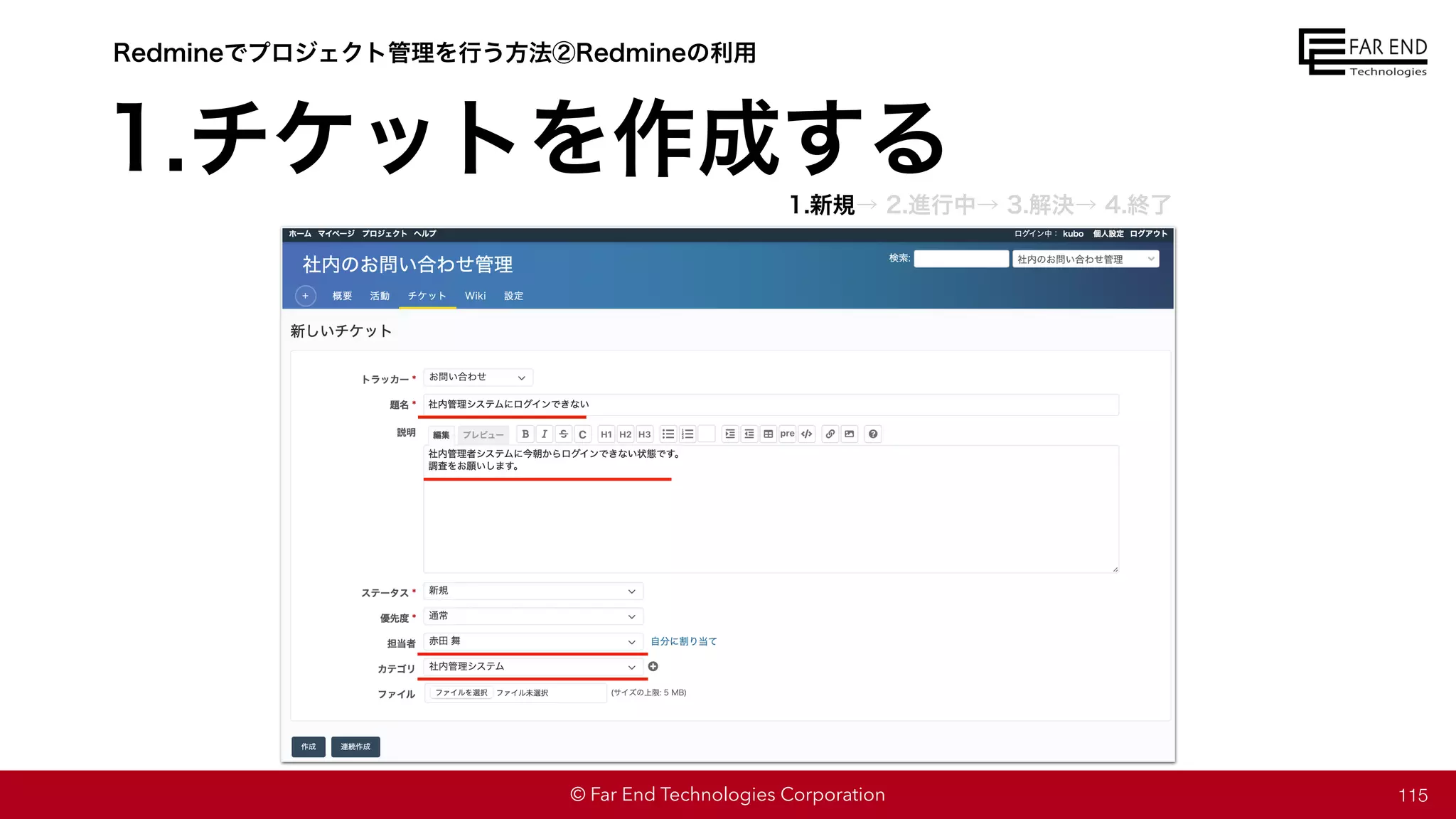Insert a numbered ordered list
Image resolution: width=1456 pixels, height=819 pixels.
687,434
